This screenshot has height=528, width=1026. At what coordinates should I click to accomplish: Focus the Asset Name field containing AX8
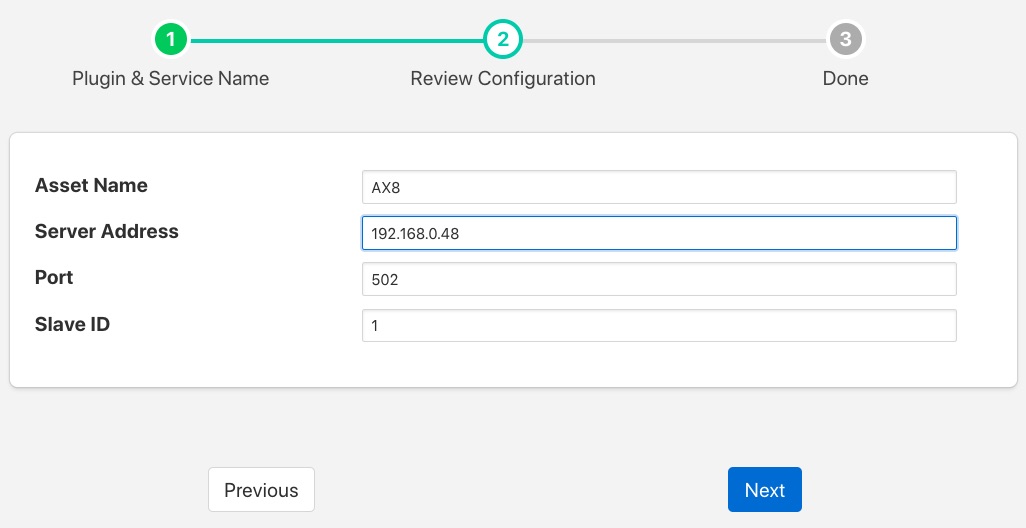click(x=658, y=187)
